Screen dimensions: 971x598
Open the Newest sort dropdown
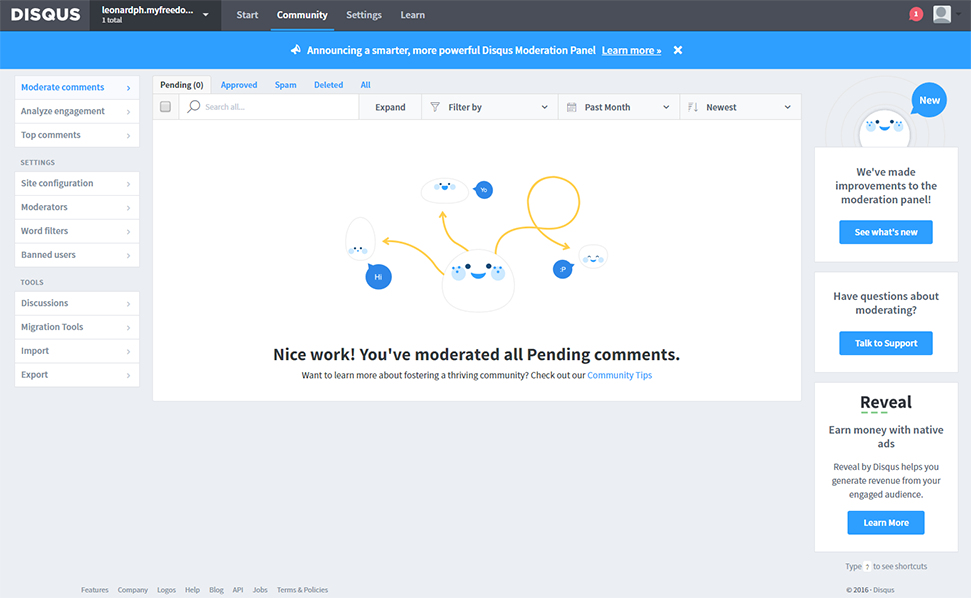(x=740, y=107)
